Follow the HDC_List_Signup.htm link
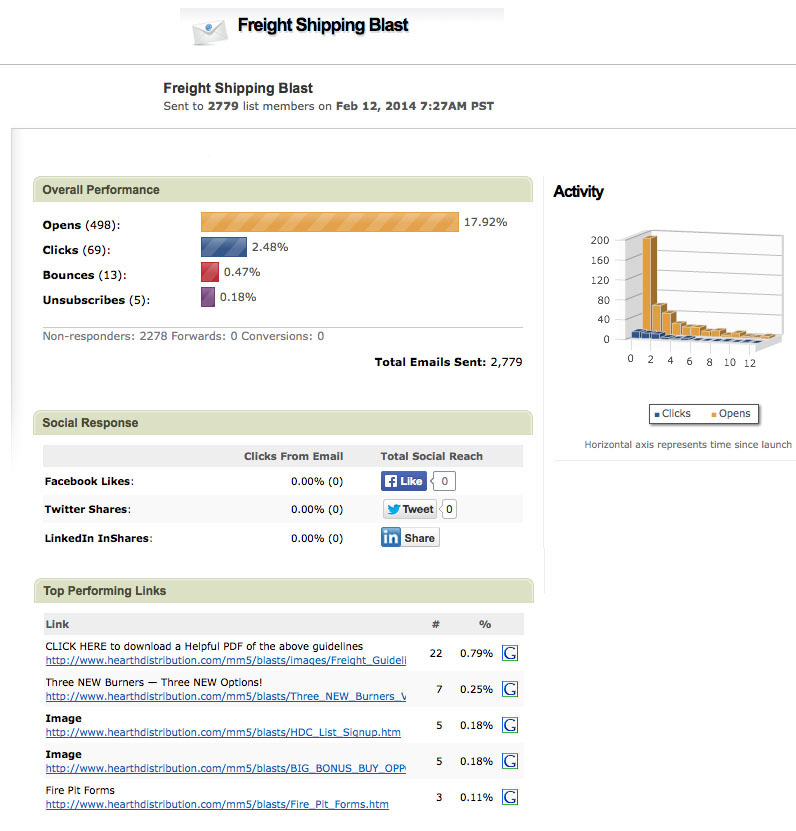 point(222,732)
